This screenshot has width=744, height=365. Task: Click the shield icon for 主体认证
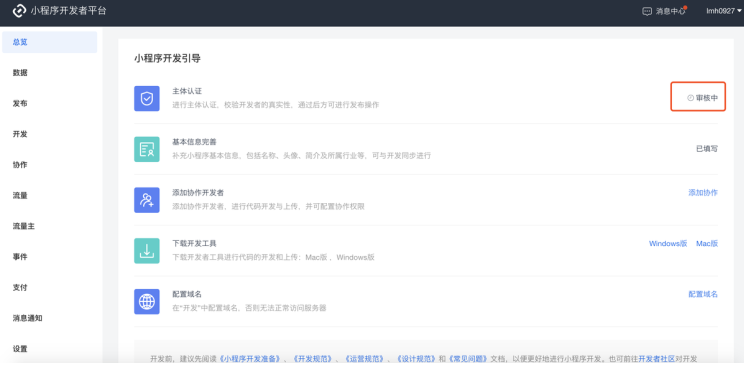[x=147, y=98]
